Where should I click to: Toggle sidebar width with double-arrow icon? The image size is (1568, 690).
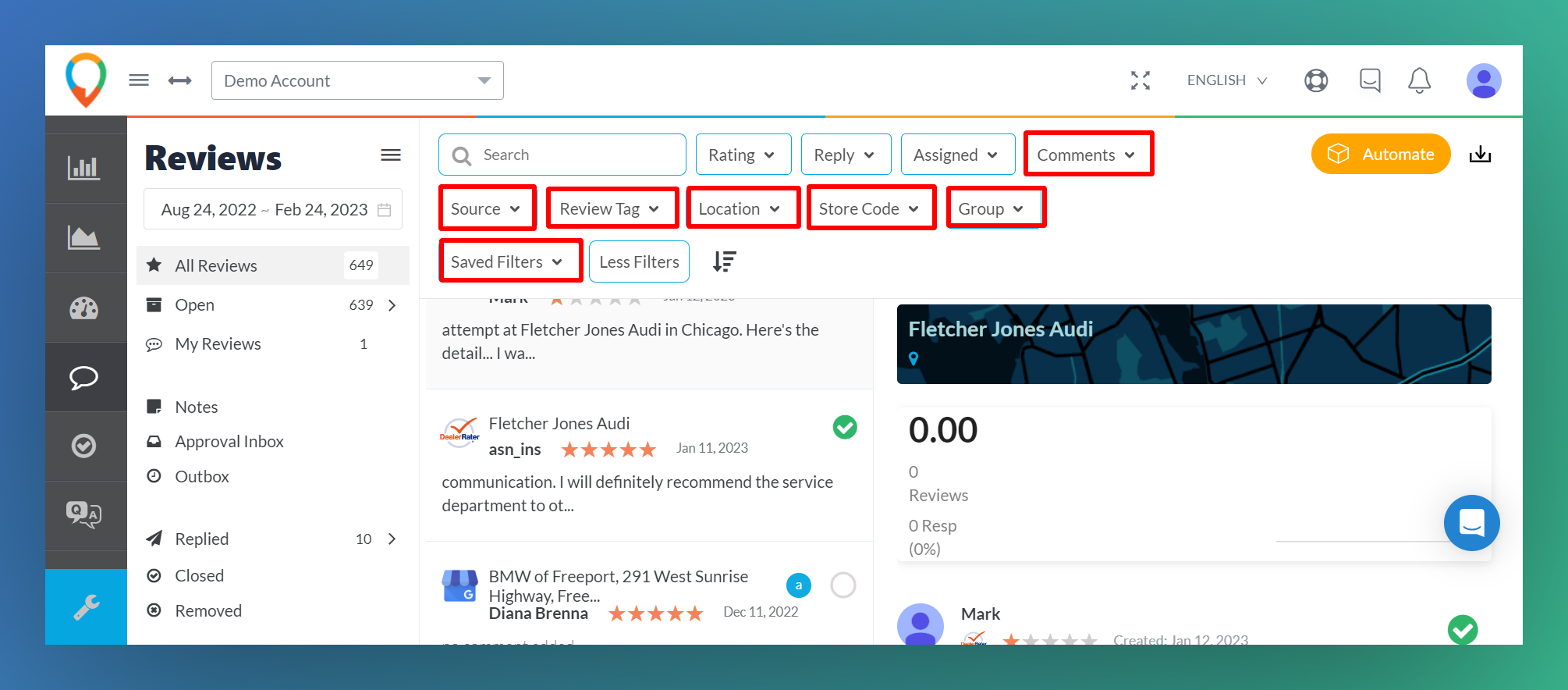(x=180, y=80)
